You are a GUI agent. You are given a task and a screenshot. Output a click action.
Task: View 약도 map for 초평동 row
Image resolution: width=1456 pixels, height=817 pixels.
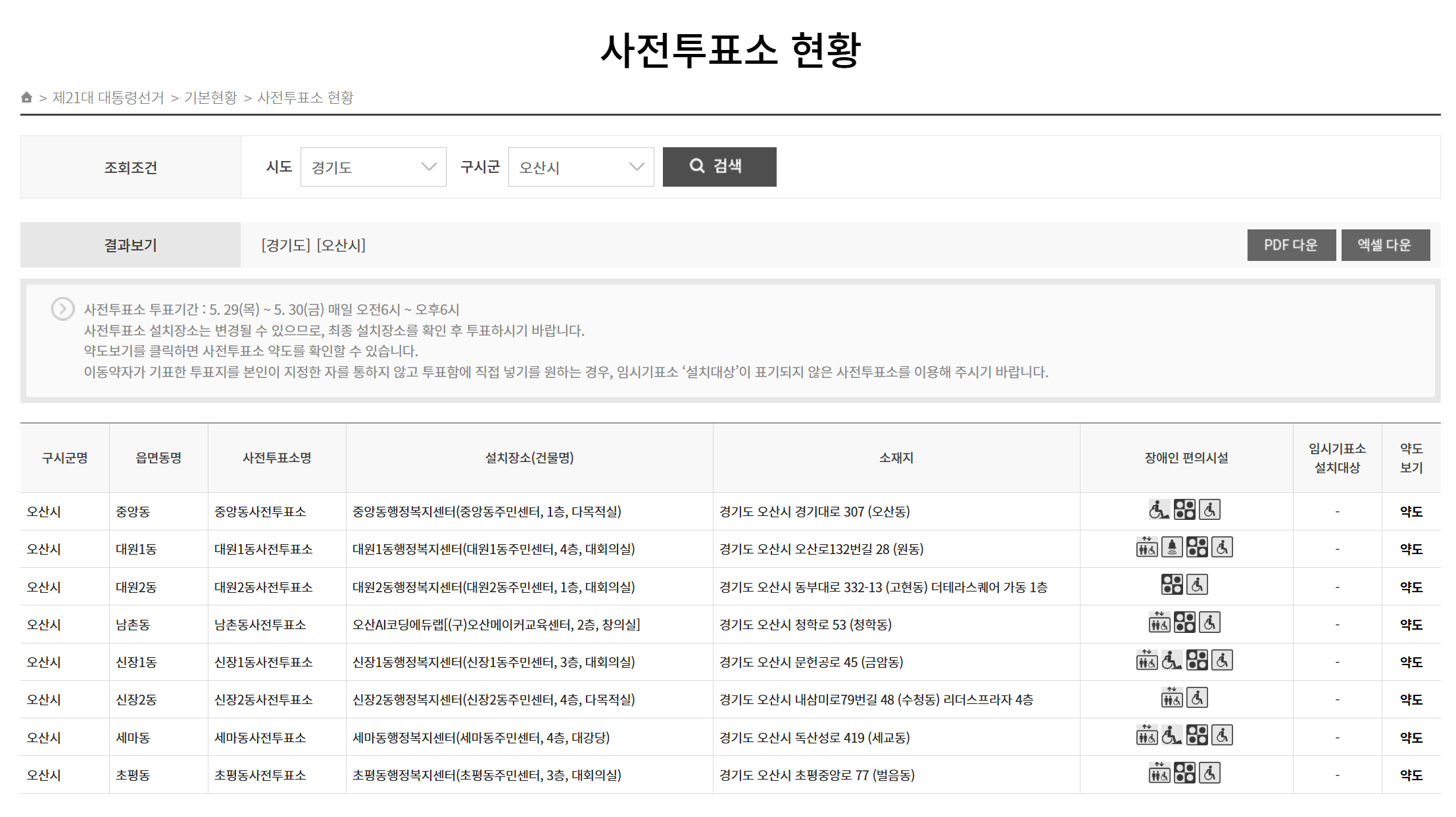pos(1411,775)
